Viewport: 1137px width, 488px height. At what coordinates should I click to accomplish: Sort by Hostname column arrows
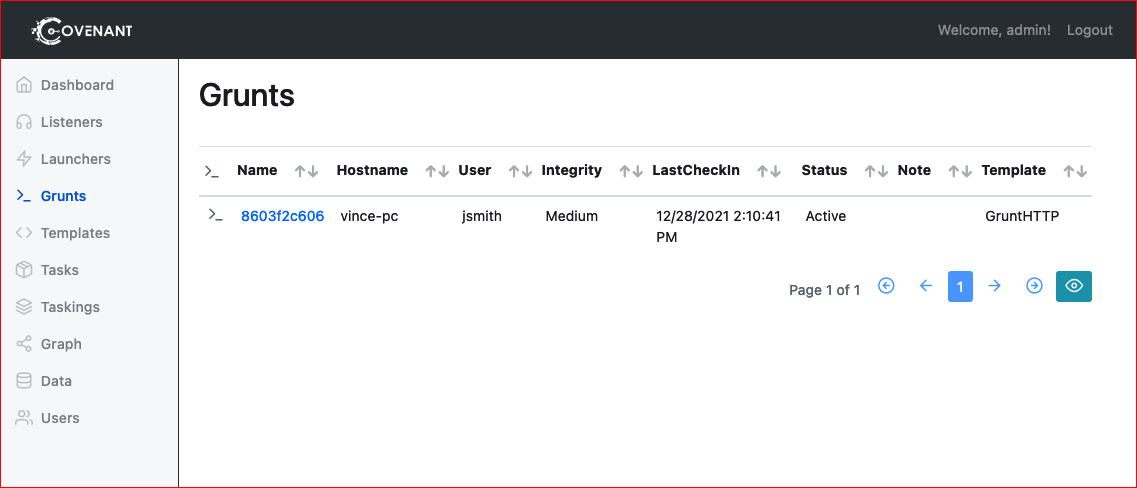click(x=437, y=171)
